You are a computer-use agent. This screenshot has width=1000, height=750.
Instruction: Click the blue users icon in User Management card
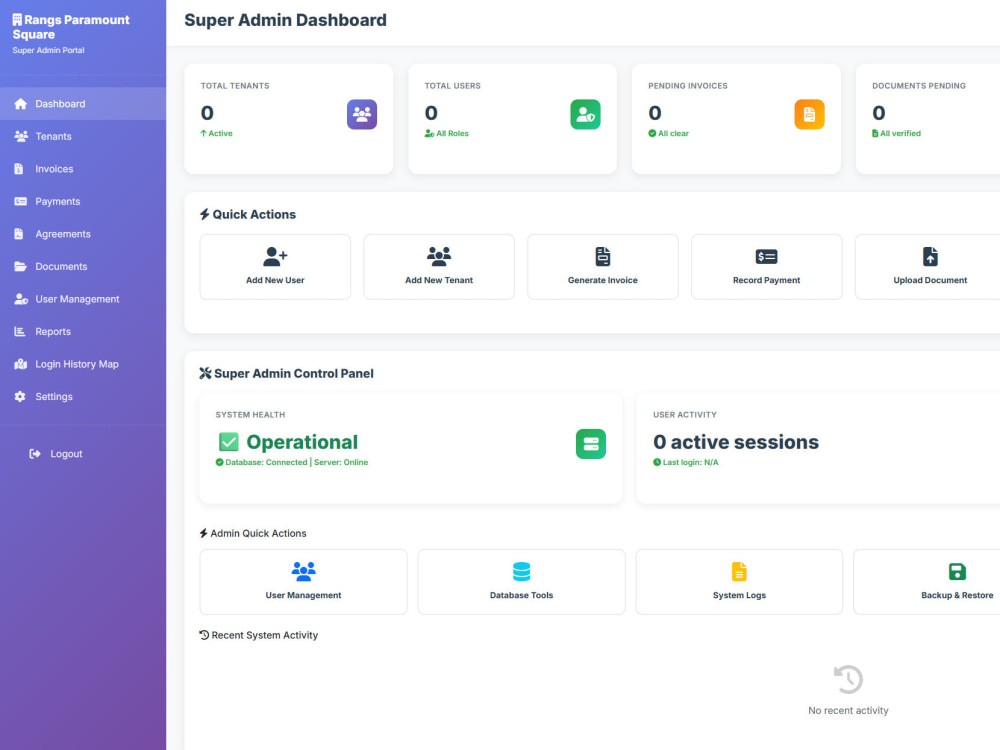[x=304, y=571]
